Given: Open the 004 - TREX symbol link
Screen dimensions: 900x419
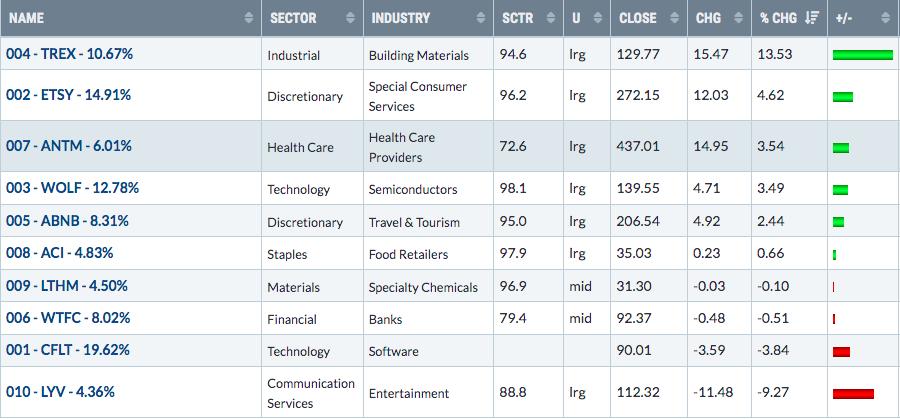Looking at the screenshot, I should [x=69, y=54].
